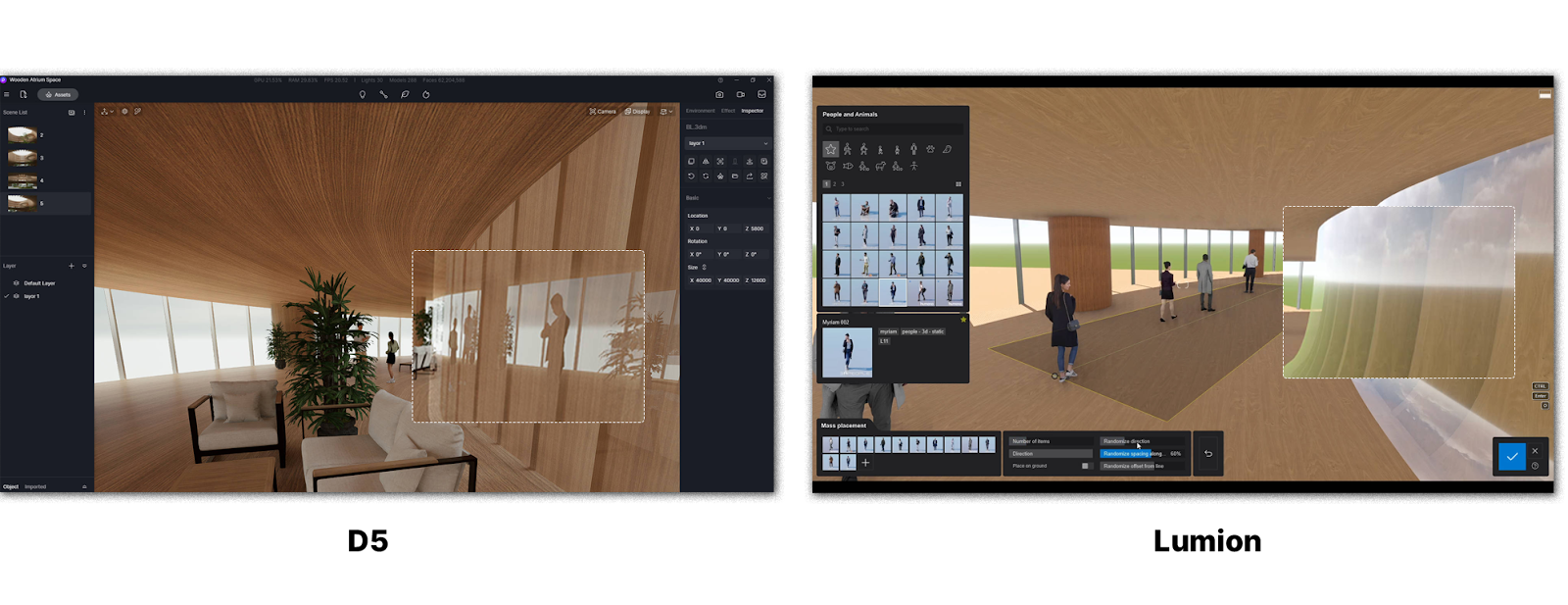This screenshot has width=1568, height=605.
Task: Switch to the Effect tab in D5
Action: point(728,111)
